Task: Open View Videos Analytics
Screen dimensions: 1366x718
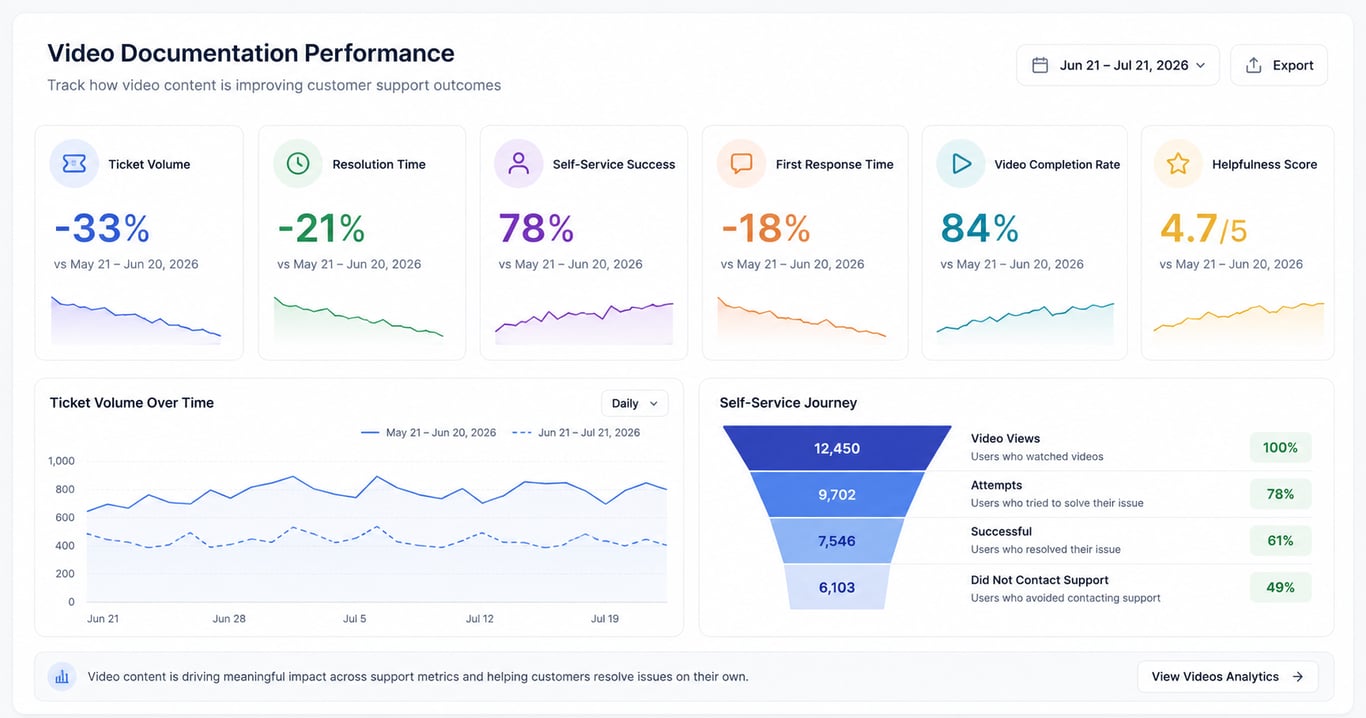Action: coord(1228,677)
